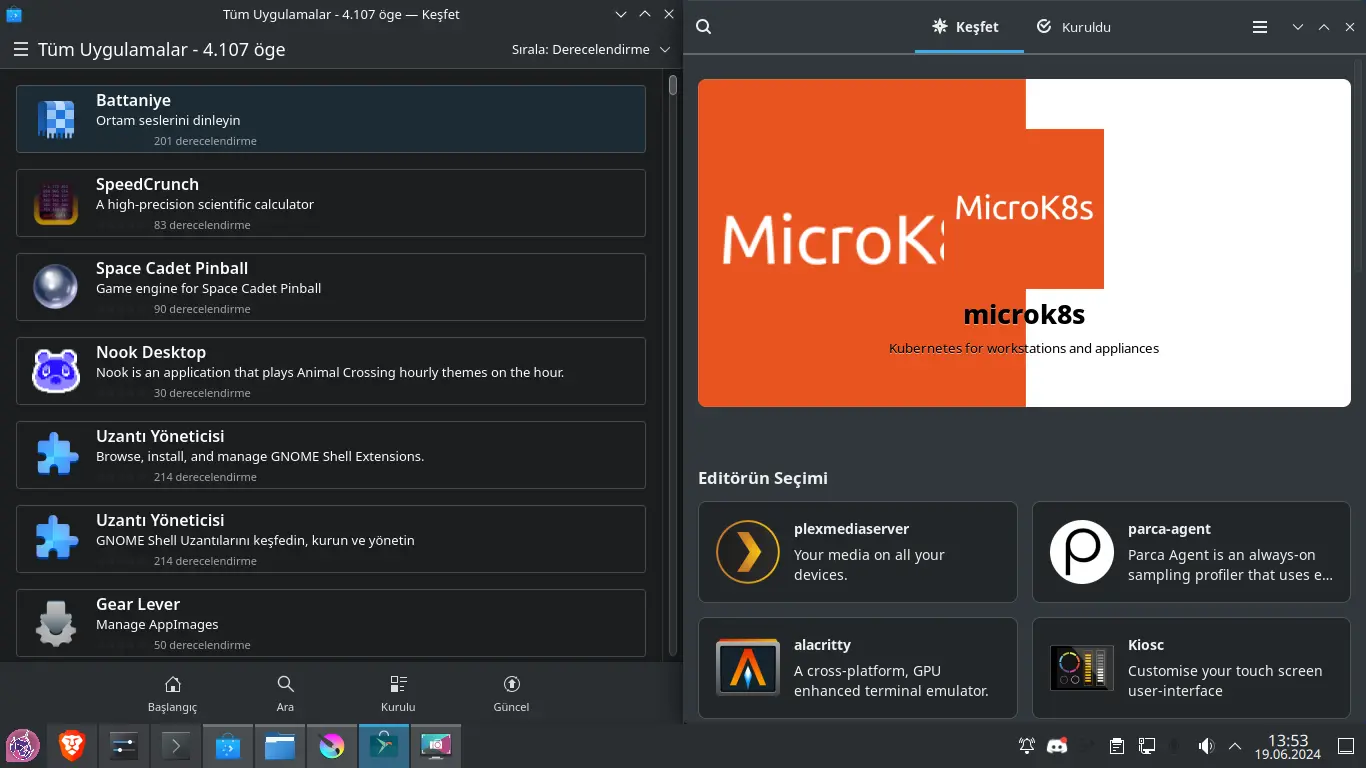Click 'Ortam seslerini dinleyin' description
This screenshot has height=768, width=1366.
coord(168,120)
